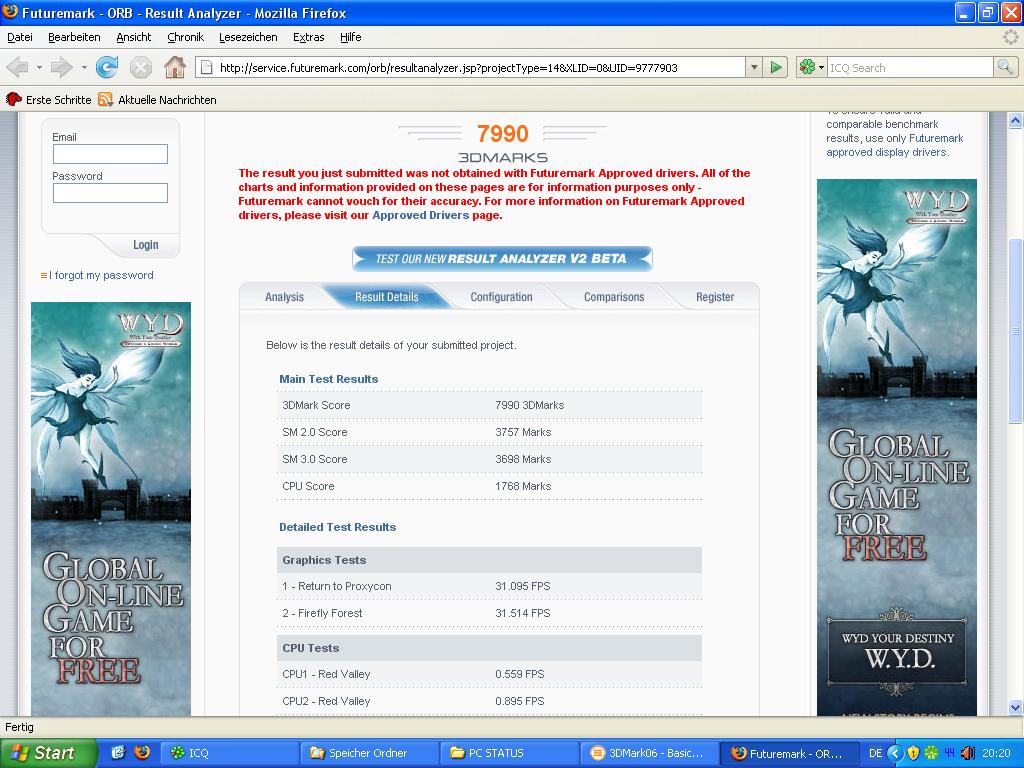This screenshot has width=1024, height=768.
Task: Switch to the Comparisons tab
Action: (x=614, y=296)
